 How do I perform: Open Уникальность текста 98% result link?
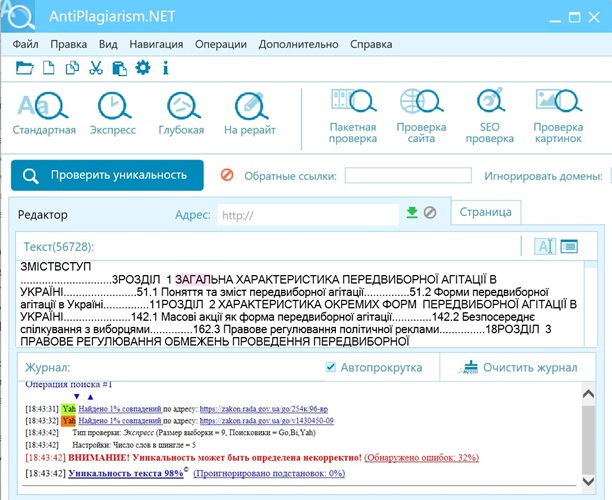126,473
